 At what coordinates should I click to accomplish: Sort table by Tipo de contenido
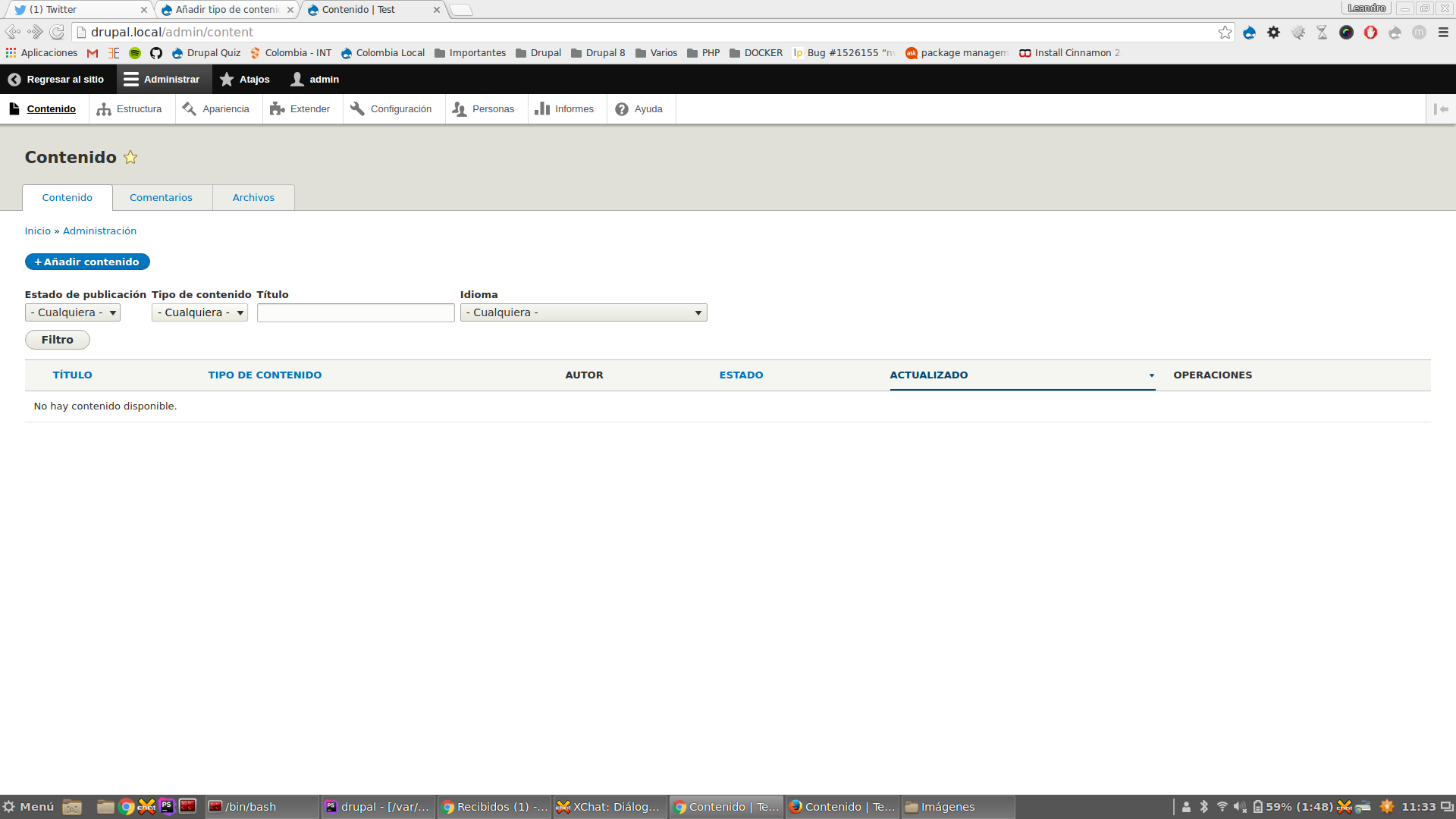tap(265, 375)
